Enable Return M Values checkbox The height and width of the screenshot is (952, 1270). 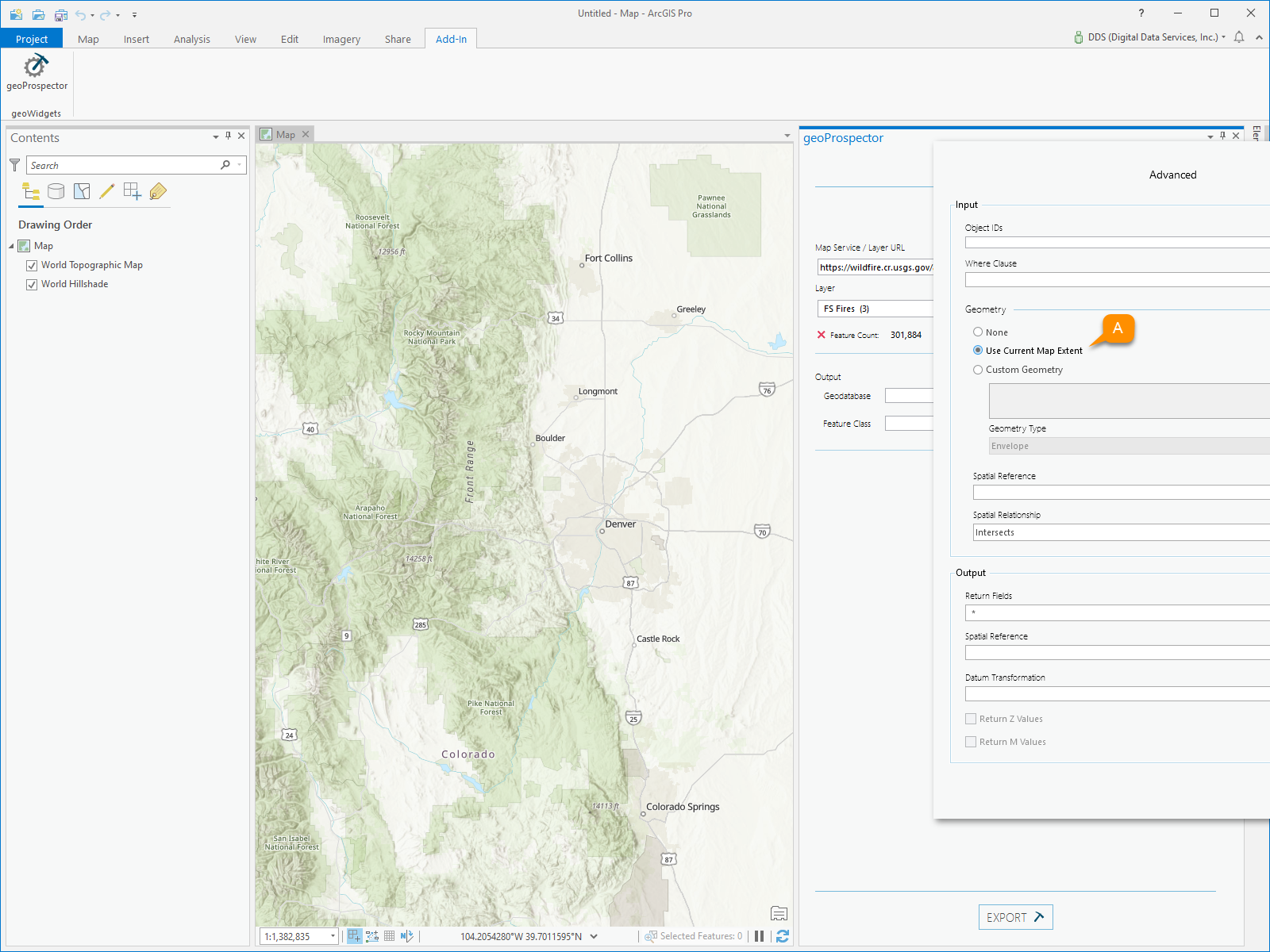coord(971,742)
